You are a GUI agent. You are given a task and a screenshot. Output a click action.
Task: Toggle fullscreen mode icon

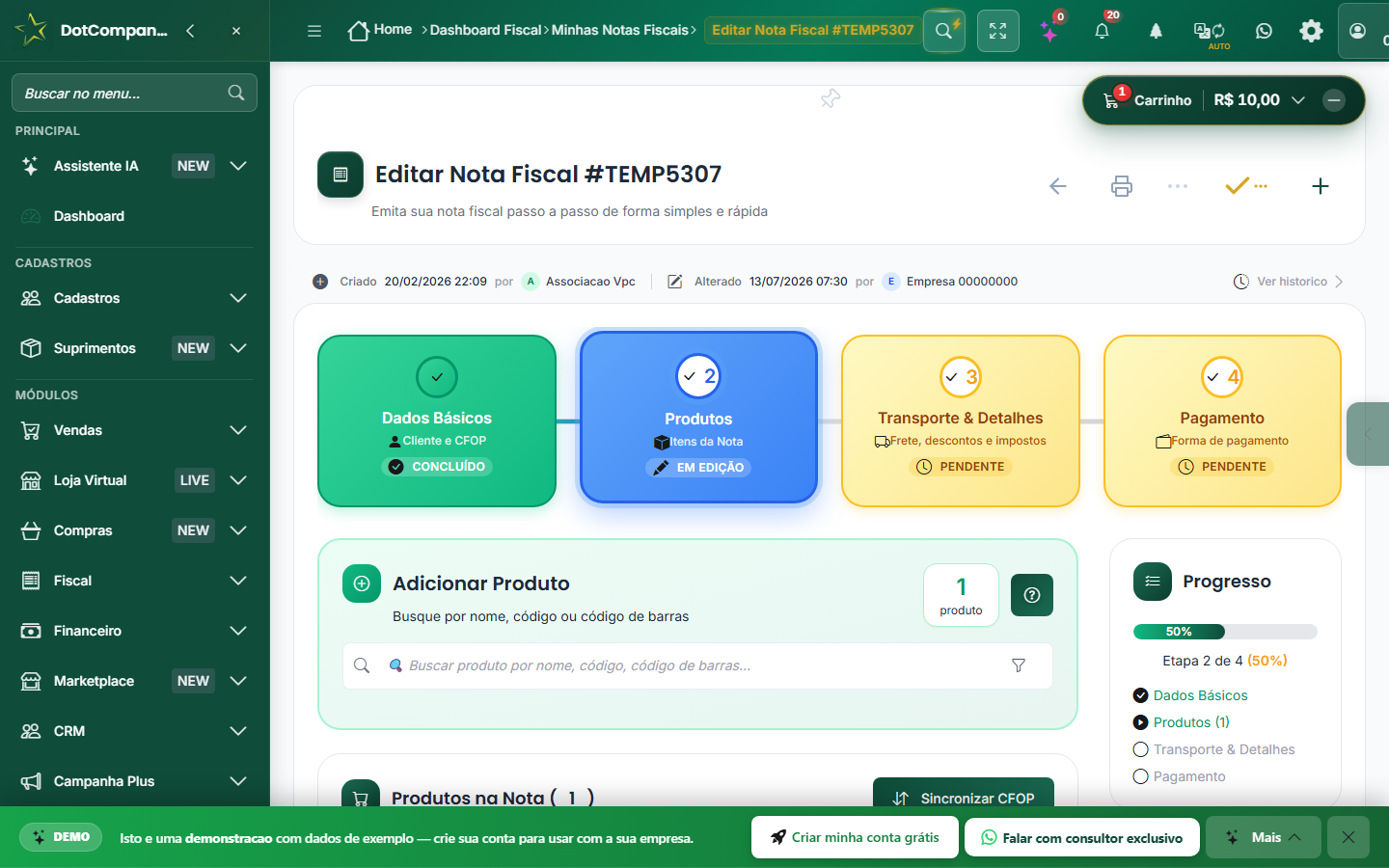coord(998,31)
